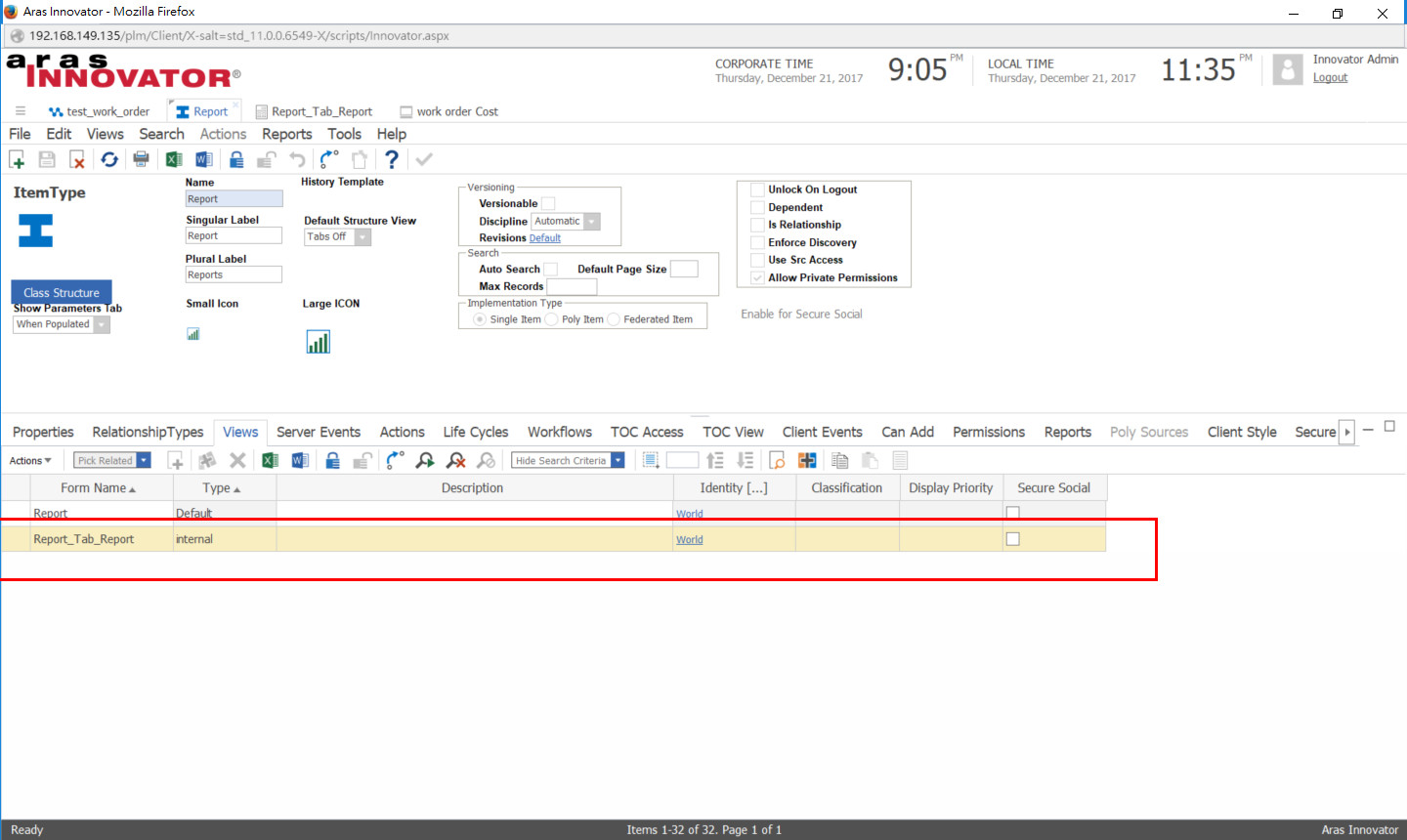Switch to RelationshipTypes tab

point(148,432)
